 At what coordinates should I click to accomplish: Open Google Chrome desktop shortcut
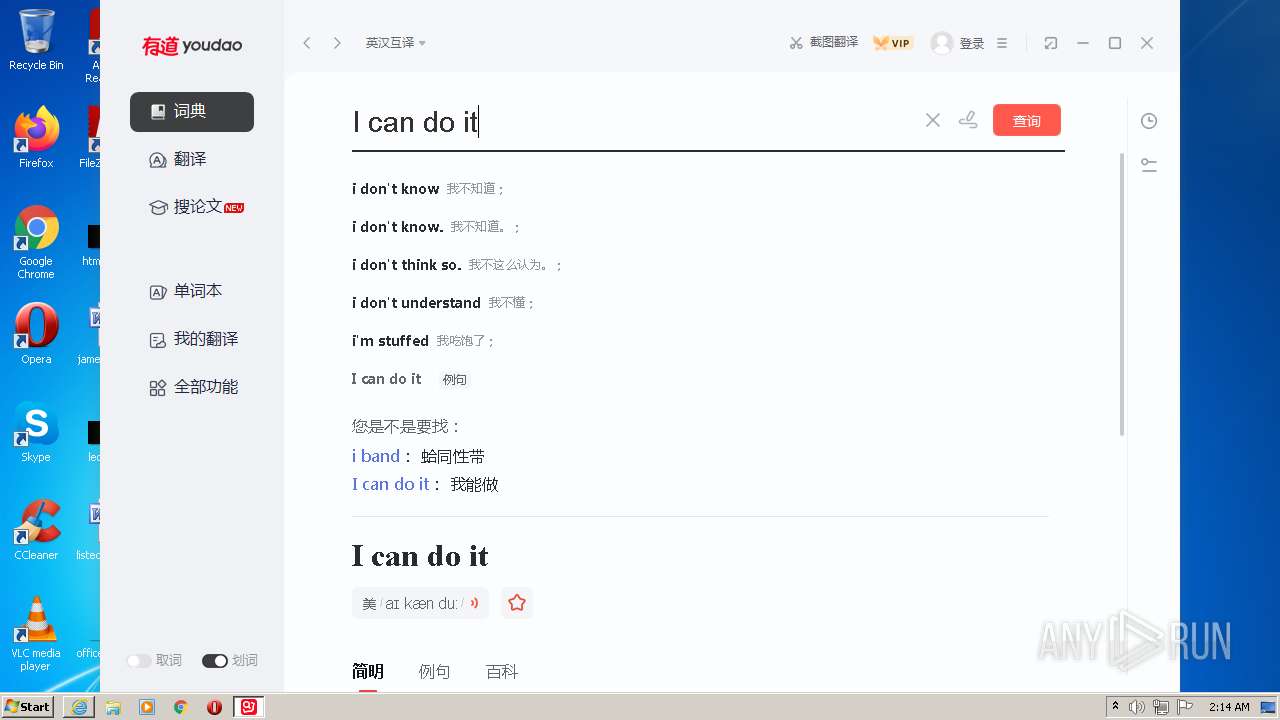(36, 242)
